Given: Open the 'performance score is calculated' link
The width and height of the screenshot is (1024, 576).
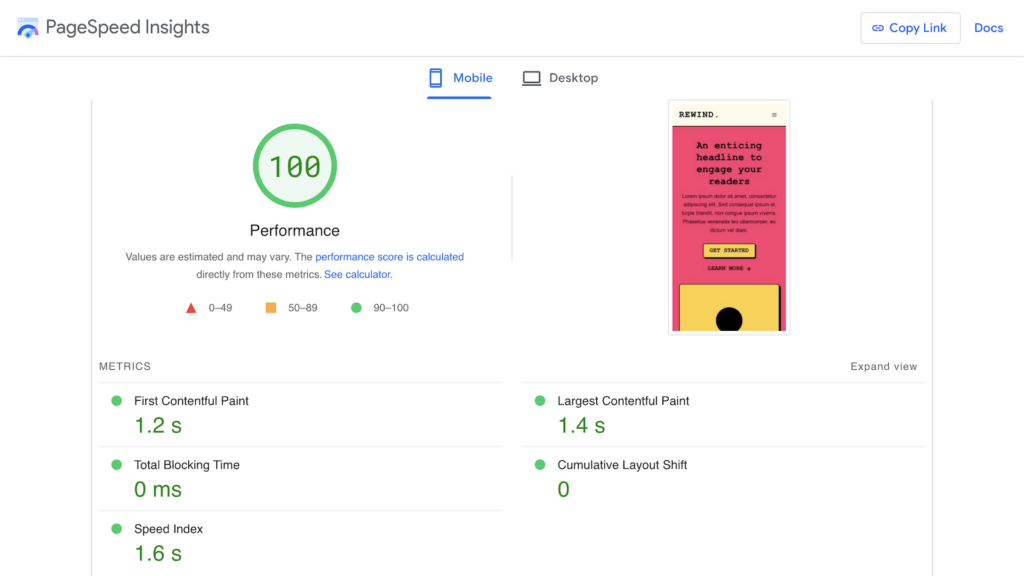Looking at the screenshot, I should (389, 257).
